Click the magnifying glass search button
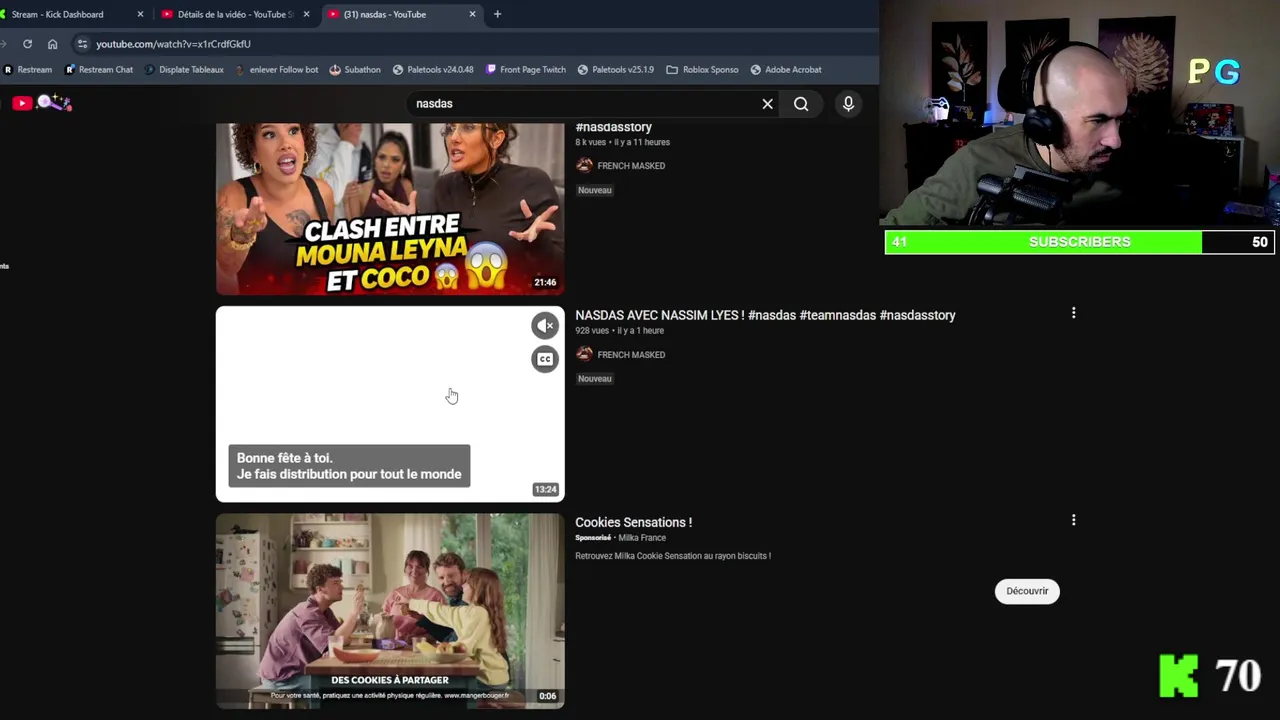The width and height of the screenshot is (1280, 720). click(801, 104)
